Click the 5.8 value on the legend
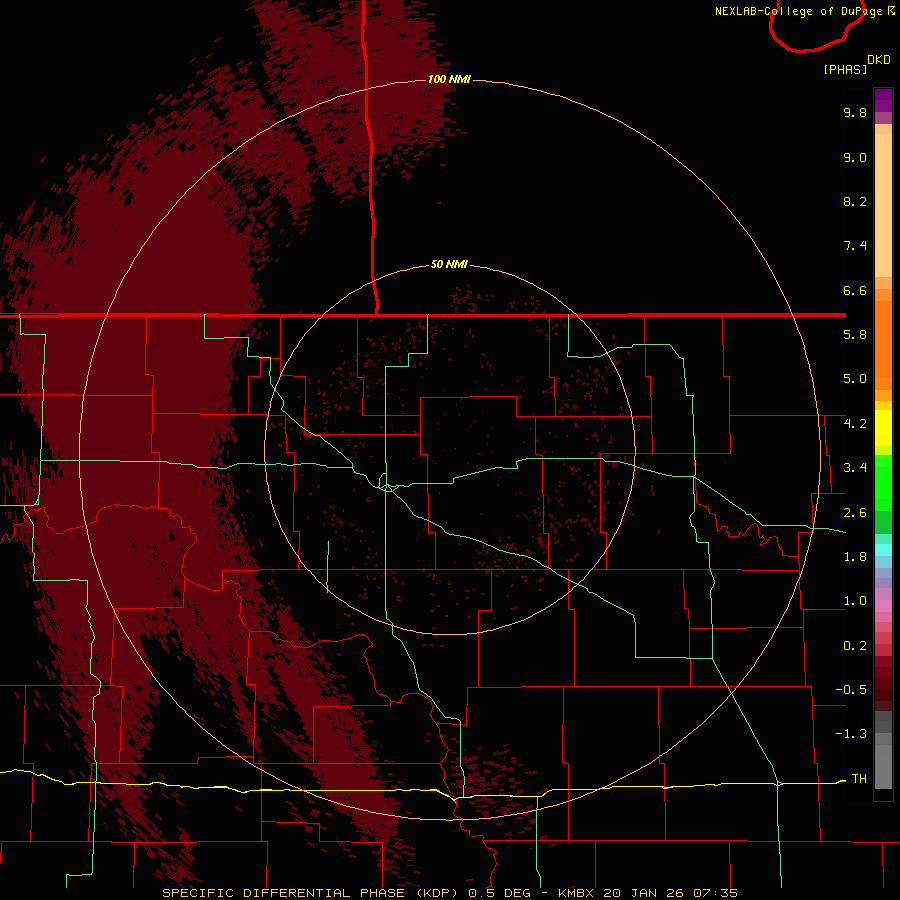Viewport: 900px width, 900px height. pyautogui.click(x=855, y=335)
